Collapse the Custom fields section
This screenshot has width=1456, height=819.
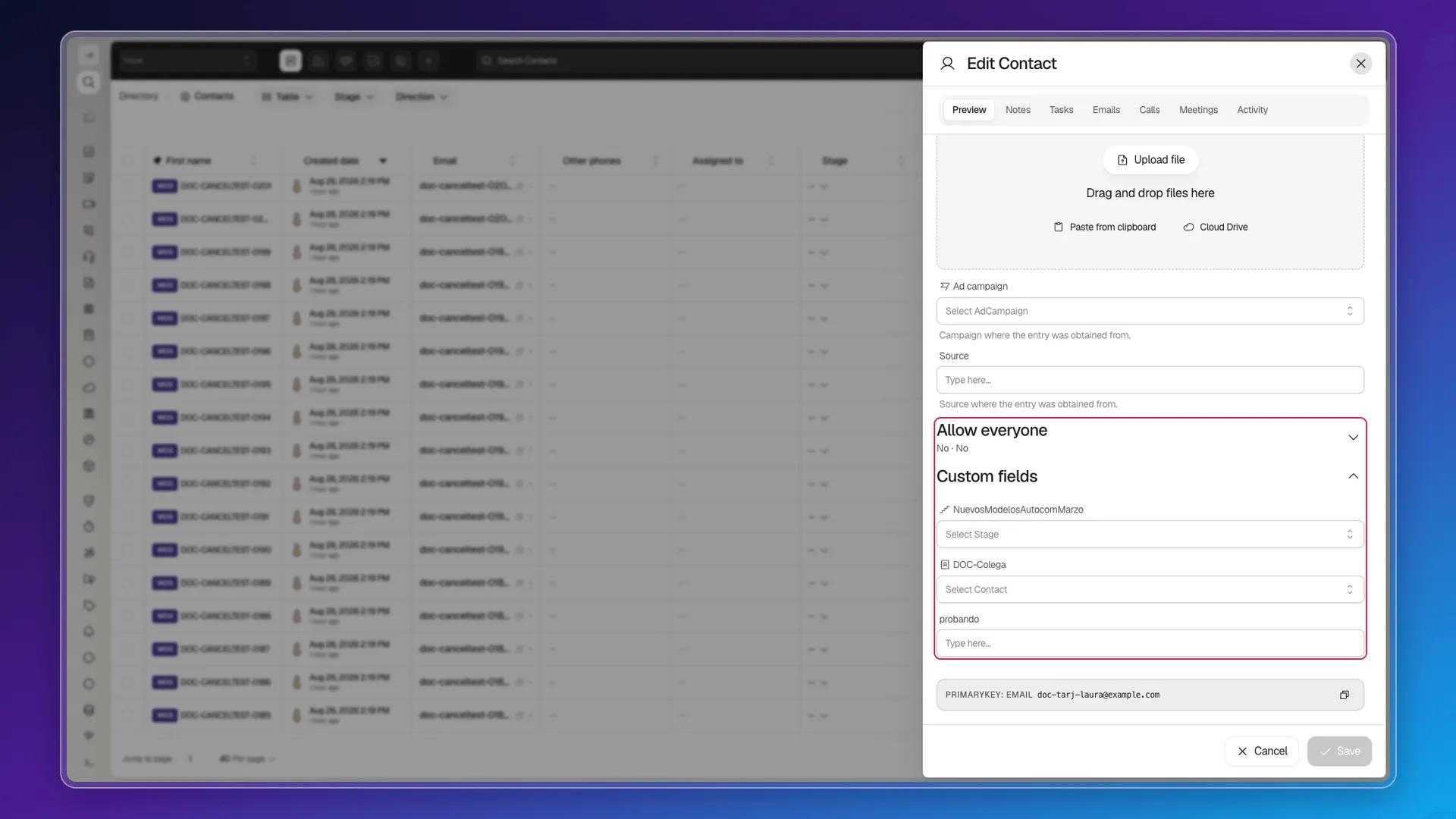pos(1150,476)
